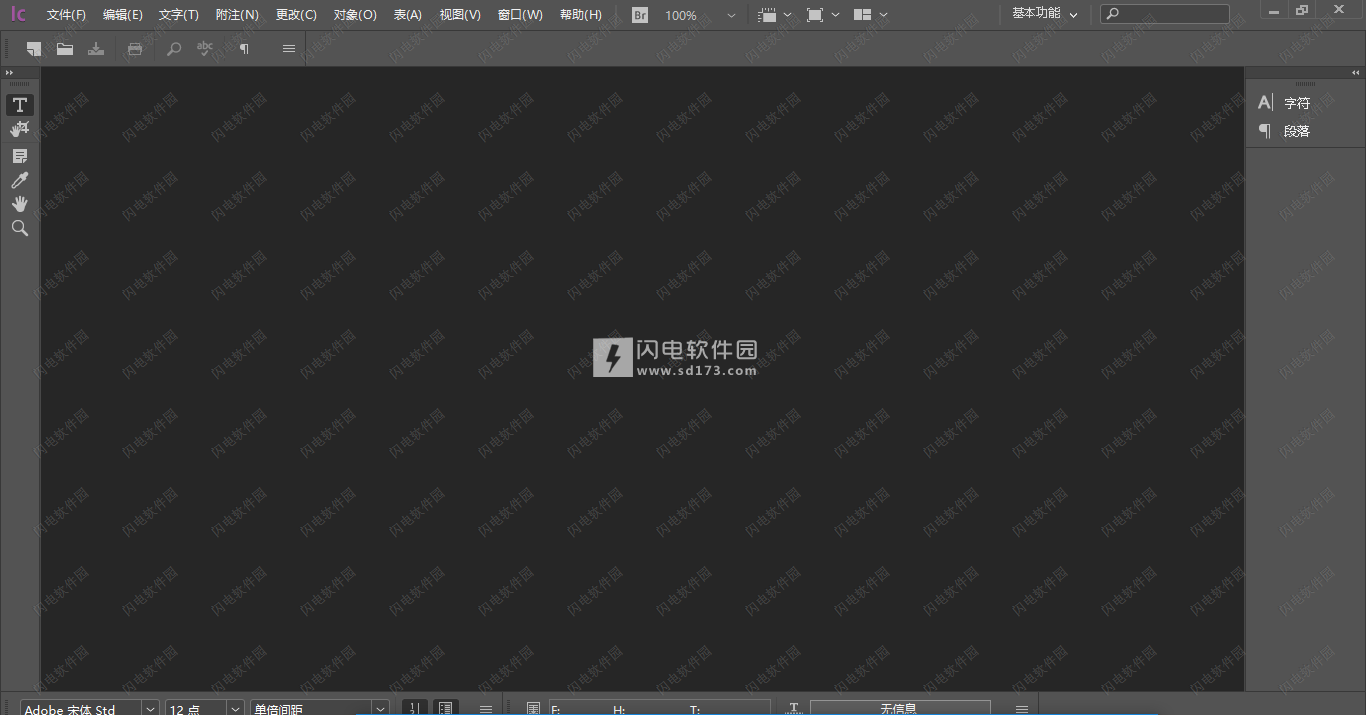The height and width of the screenshot is (715, 1366).
Task: Open the 文件(F) menu
Action: click(66, 15)
